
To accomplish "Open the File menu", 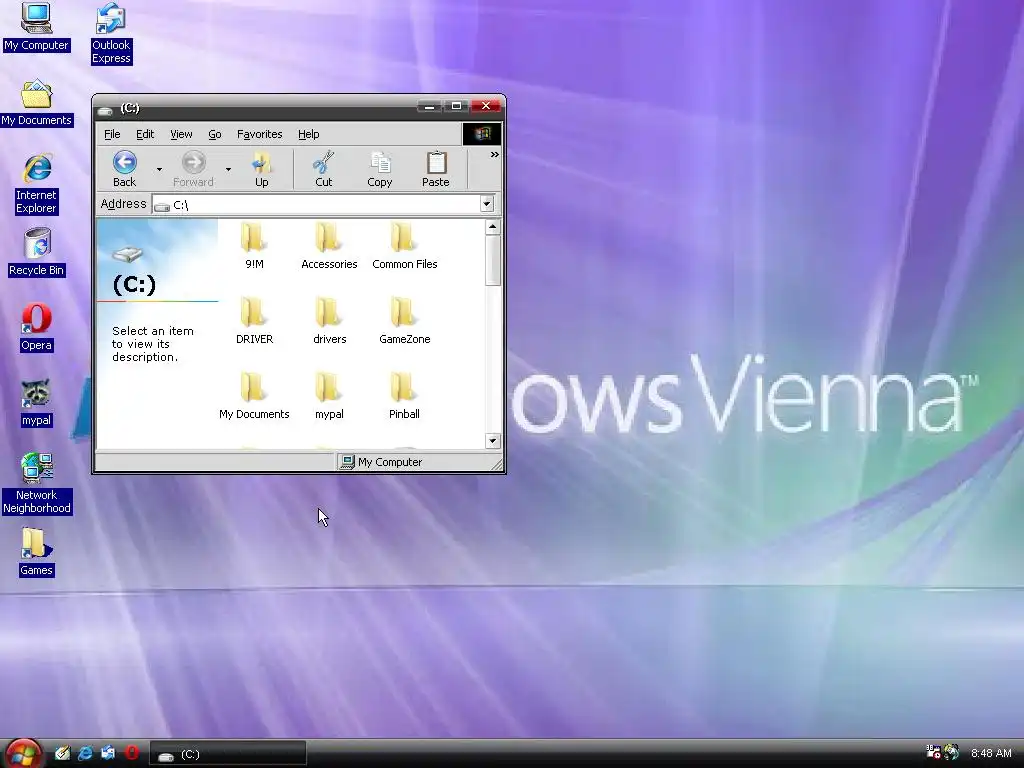I will [112, 134].
